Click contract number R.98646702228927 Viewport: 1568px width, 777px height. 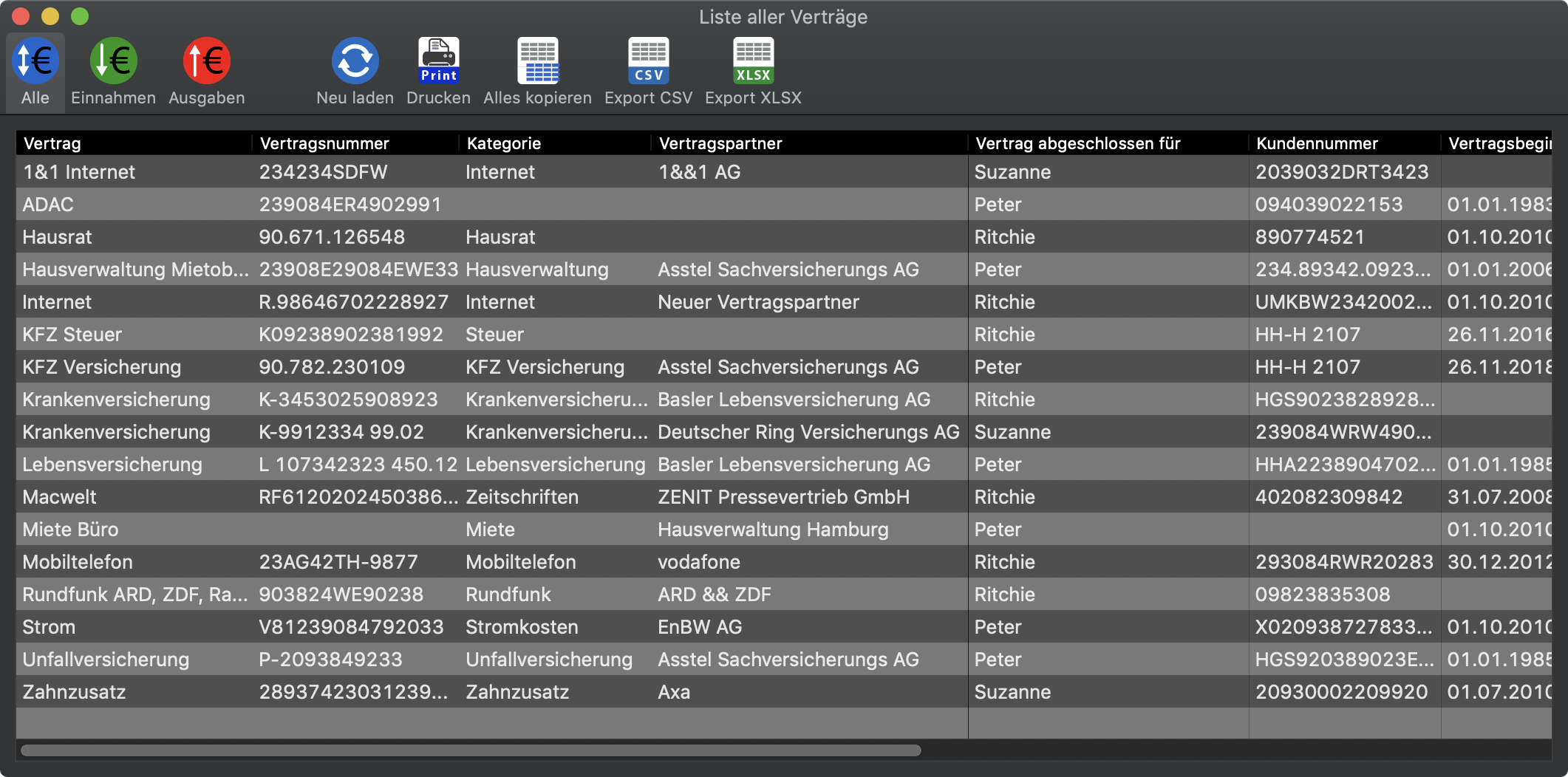click(x=353, y=302)
